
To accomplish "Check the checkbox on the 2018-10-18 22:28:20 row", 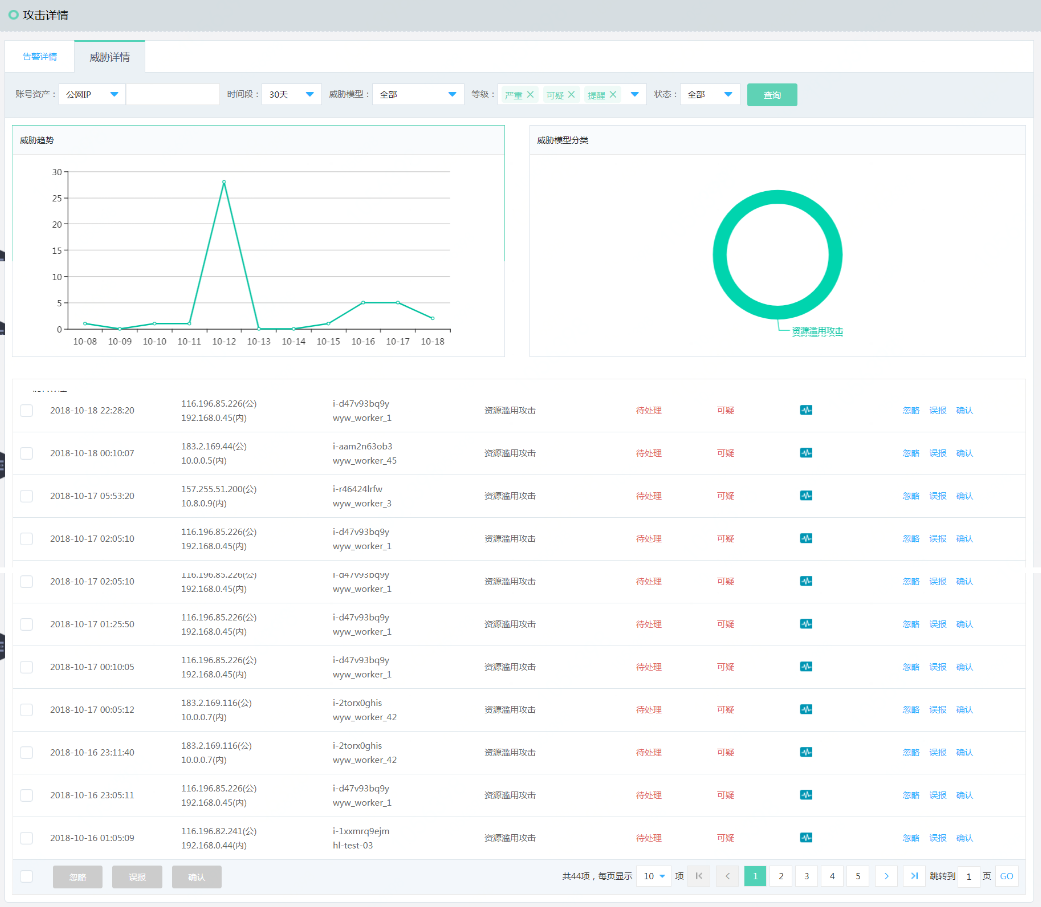I will pyautogui.click(x=26, y=410).
